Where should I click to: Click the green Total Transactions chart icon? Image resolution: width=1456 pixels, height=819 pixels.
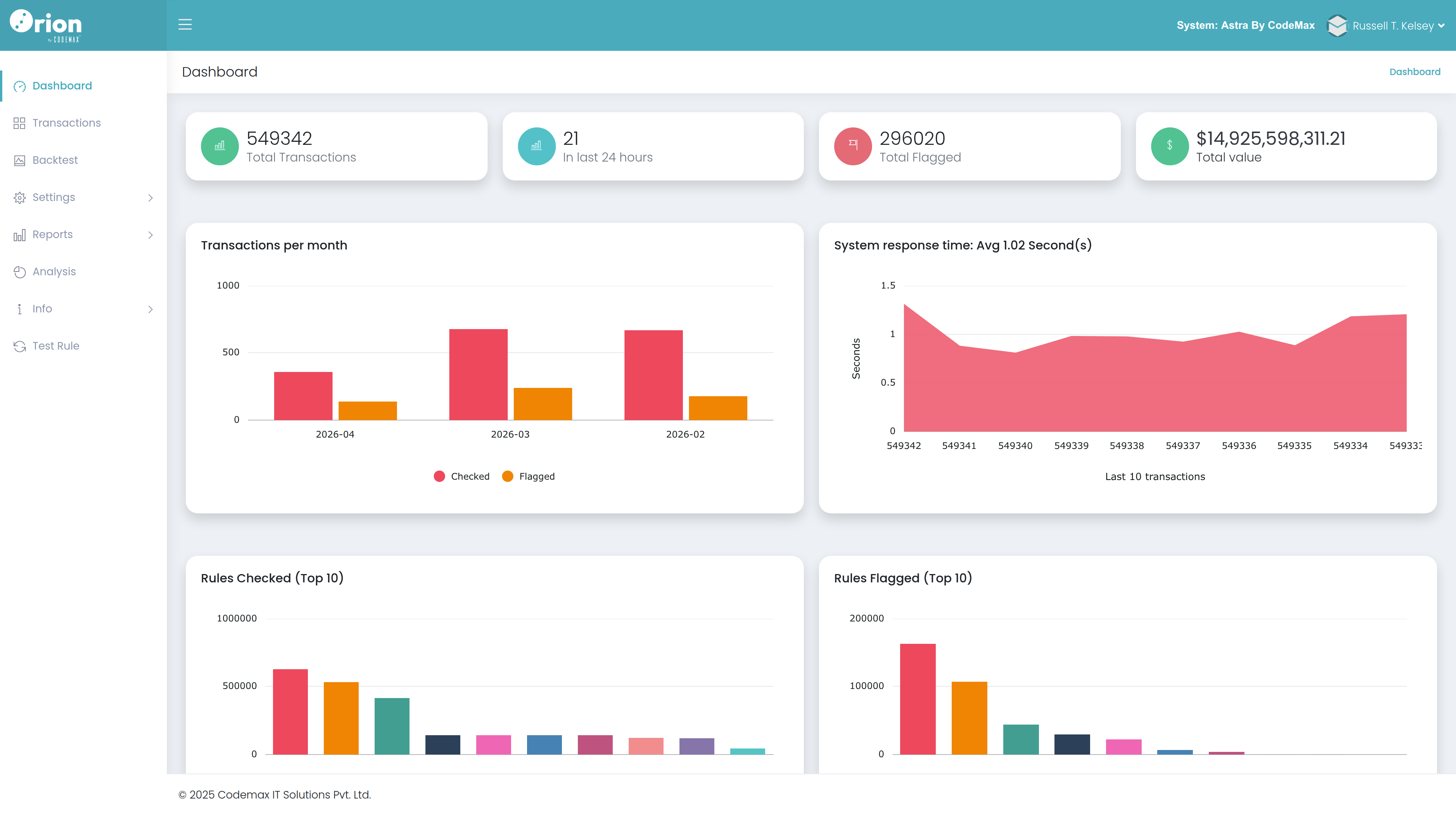point(220,146)
